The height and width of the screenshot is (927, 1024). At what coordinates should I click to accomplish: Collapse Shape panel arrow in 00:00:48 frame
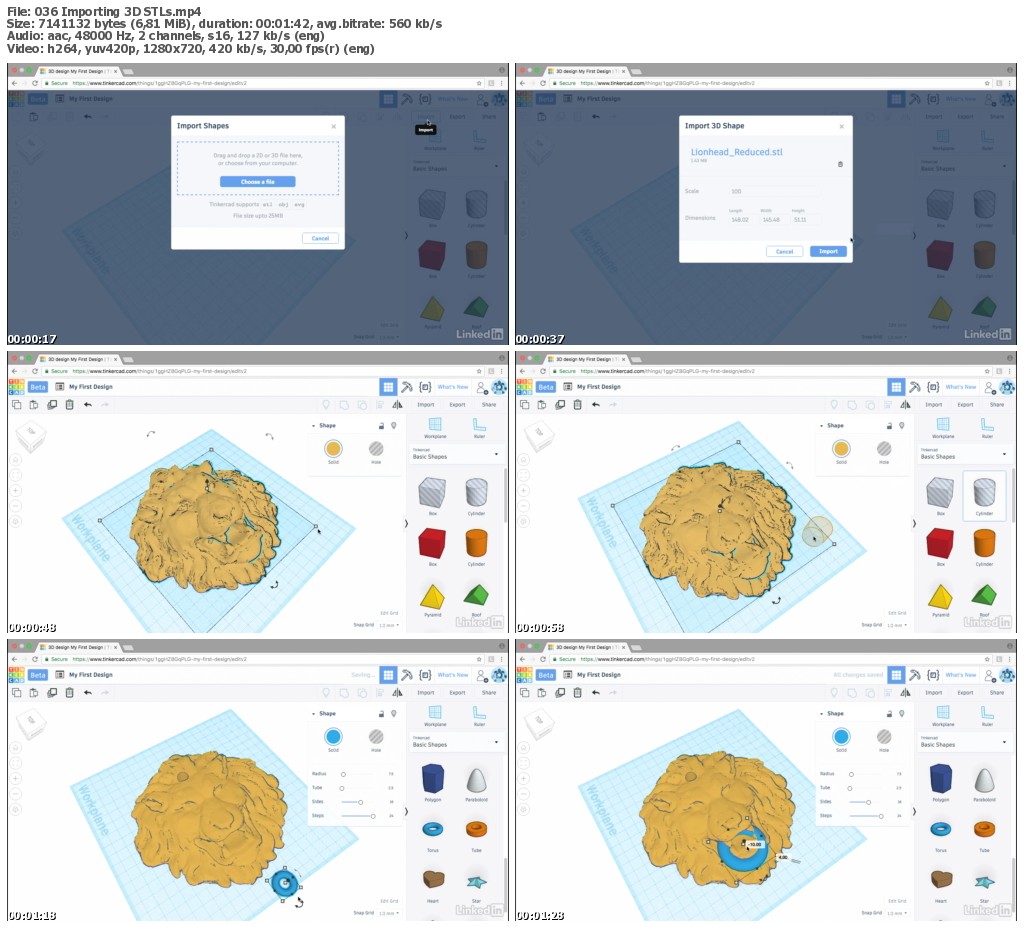coord(313,426)
